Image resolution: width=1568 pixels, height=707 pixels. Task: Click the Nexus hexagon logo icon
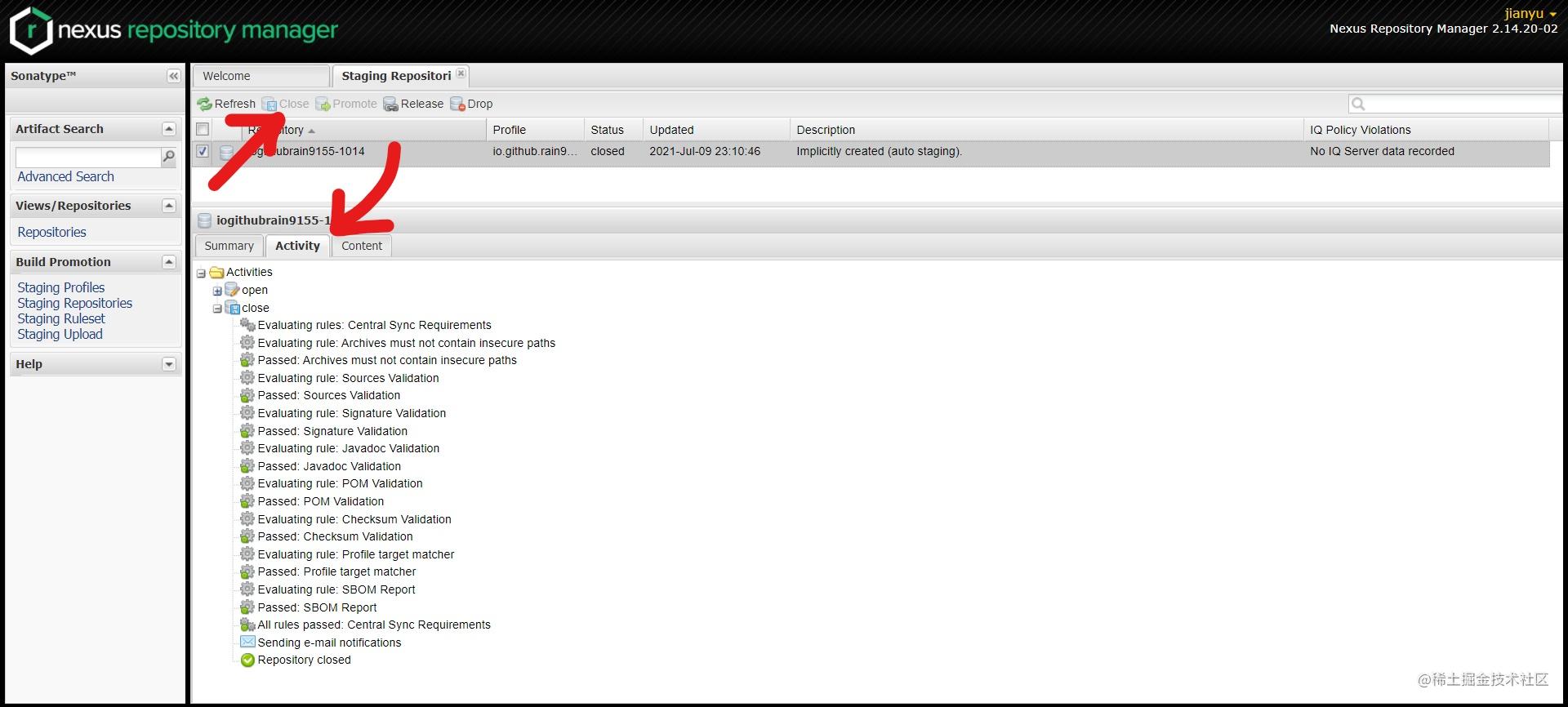coord(31,30)
